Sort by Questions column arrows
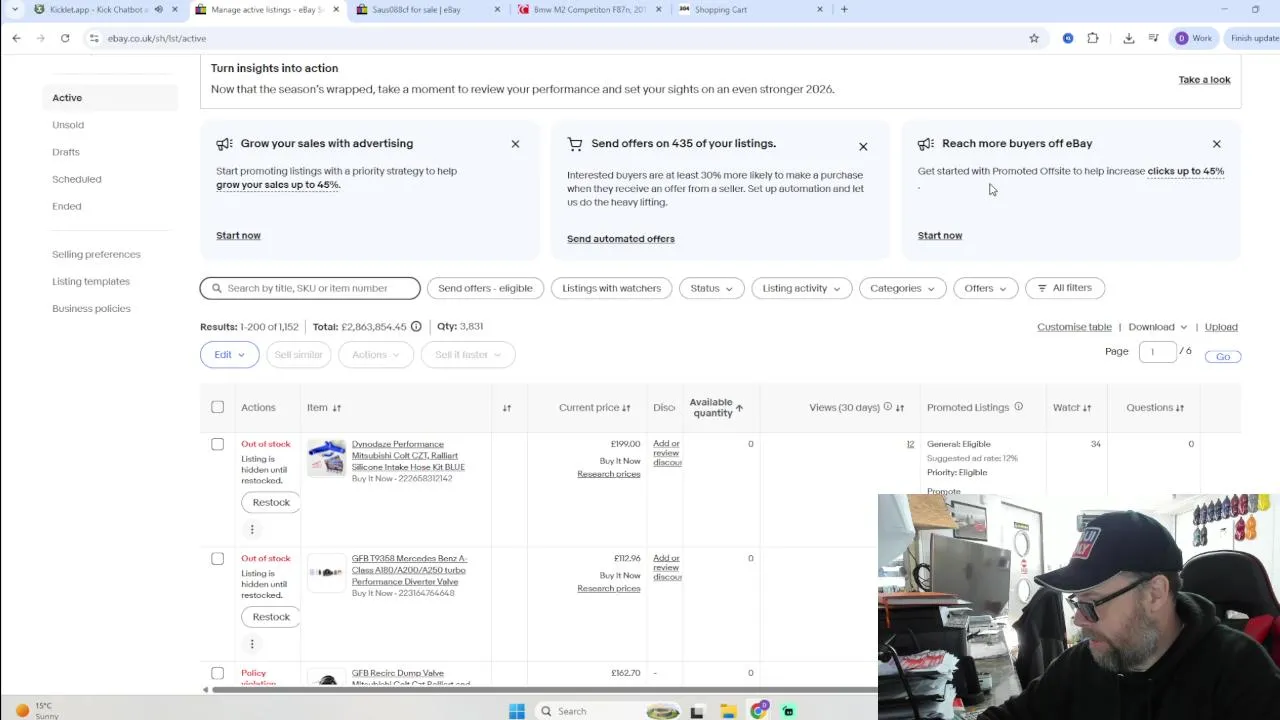Screen dimensions: 1280x720 pos(1179,408)
